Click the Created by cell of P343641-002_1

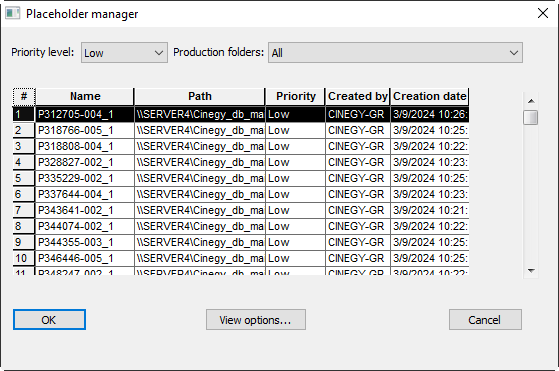click(358, 210)
